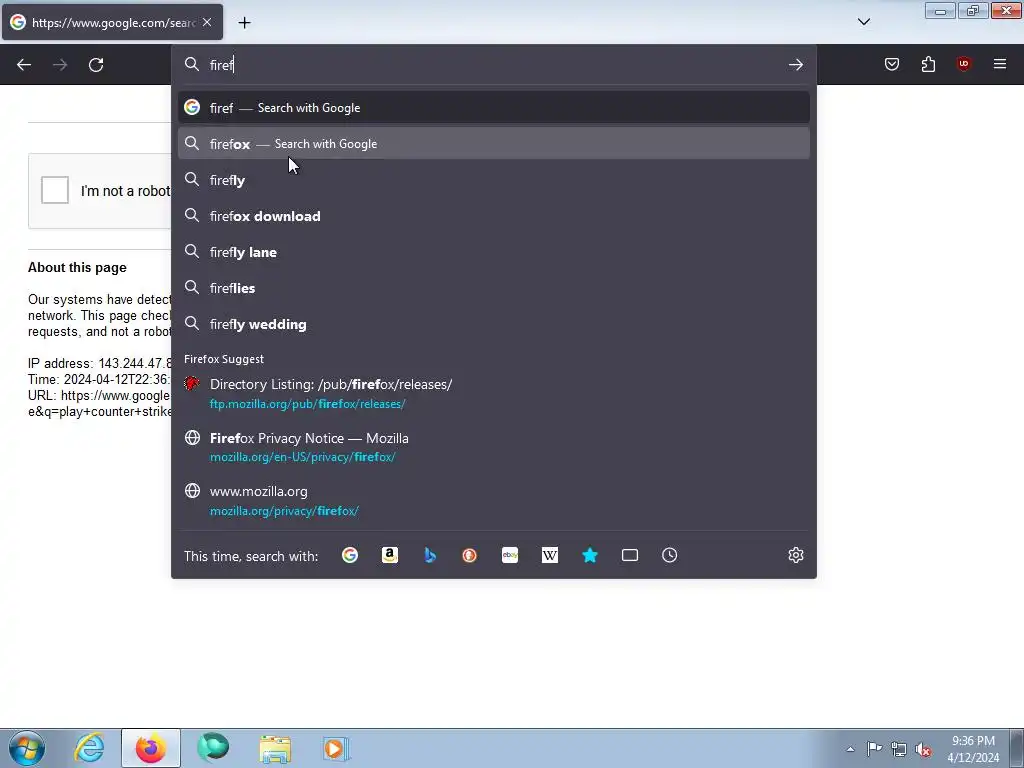Search bookmarks using the star icon
This screenshot has width=1024, height=768.
tap(590, 555)
